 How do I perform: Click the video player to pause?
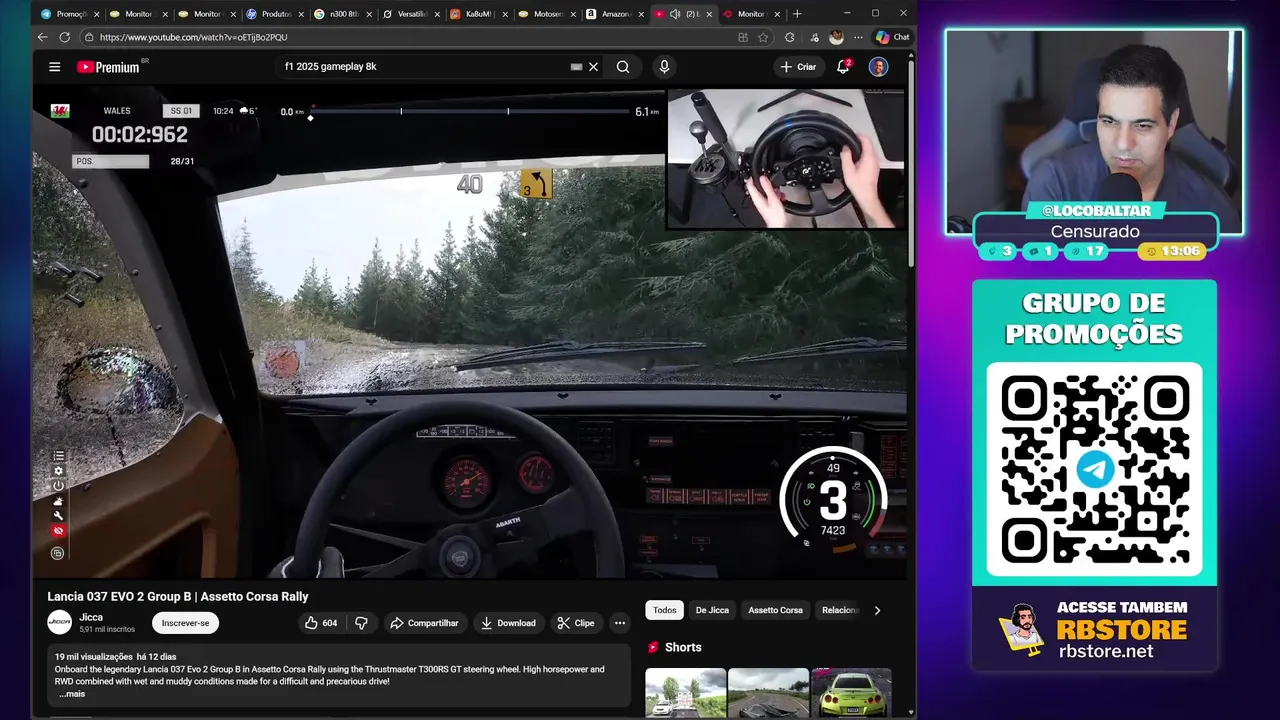point(470,335)
